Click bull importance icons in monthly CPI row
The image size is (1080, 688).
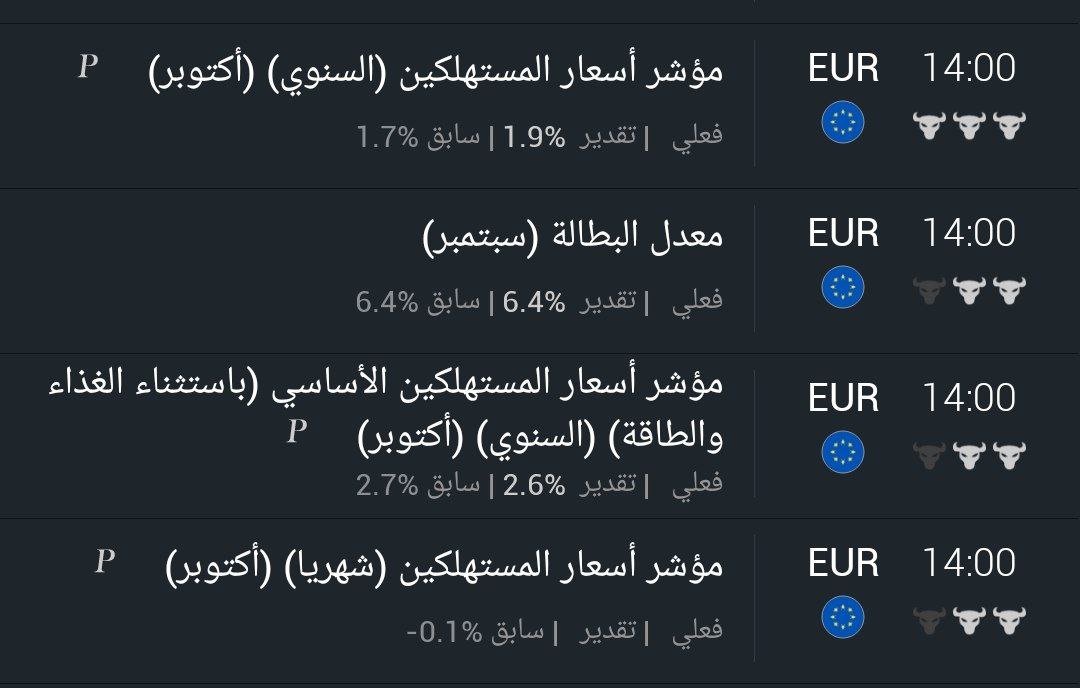tap(969, 621)
